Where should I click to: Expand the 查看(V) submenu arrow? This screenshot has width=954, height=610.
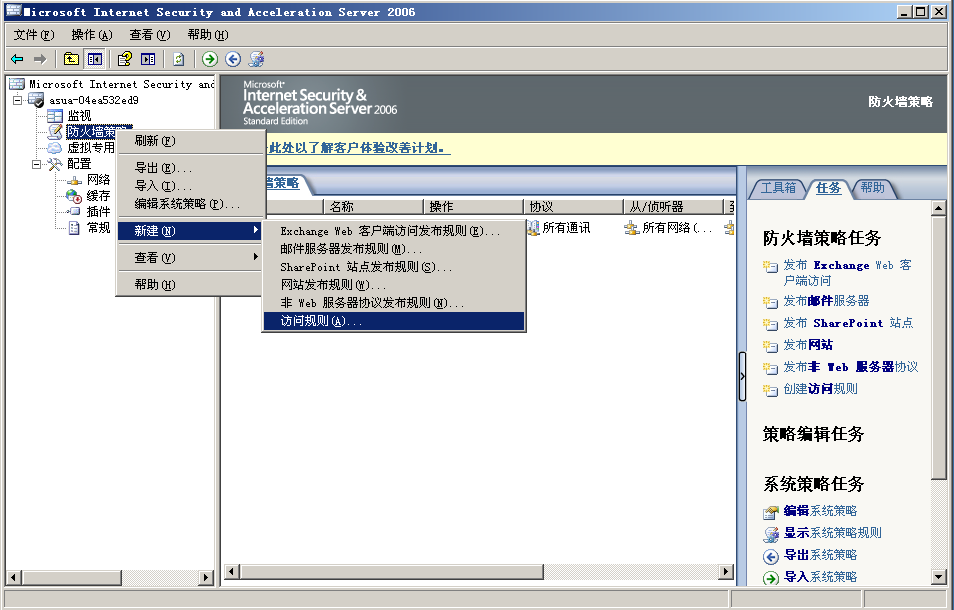coord(256,257)
